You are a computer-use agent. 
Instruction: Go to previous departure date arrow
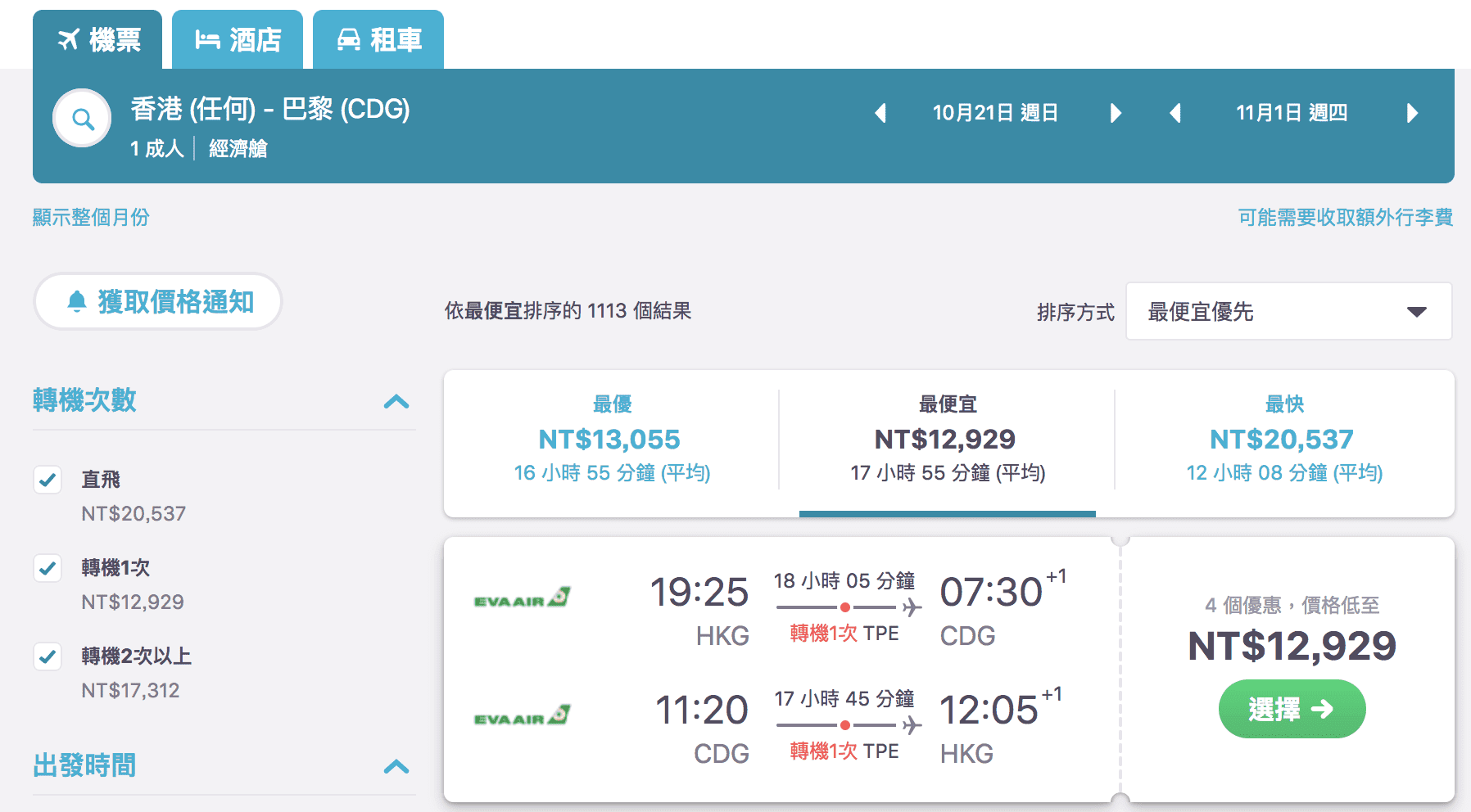(x=880, y=113)
